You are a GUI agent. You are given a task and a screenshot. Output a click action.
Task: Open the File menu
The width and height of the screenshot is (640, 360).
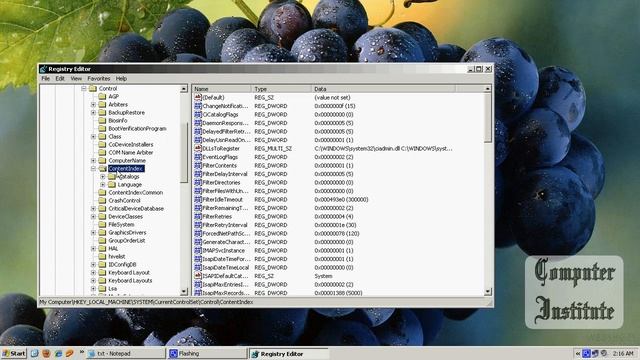(46, 78)
